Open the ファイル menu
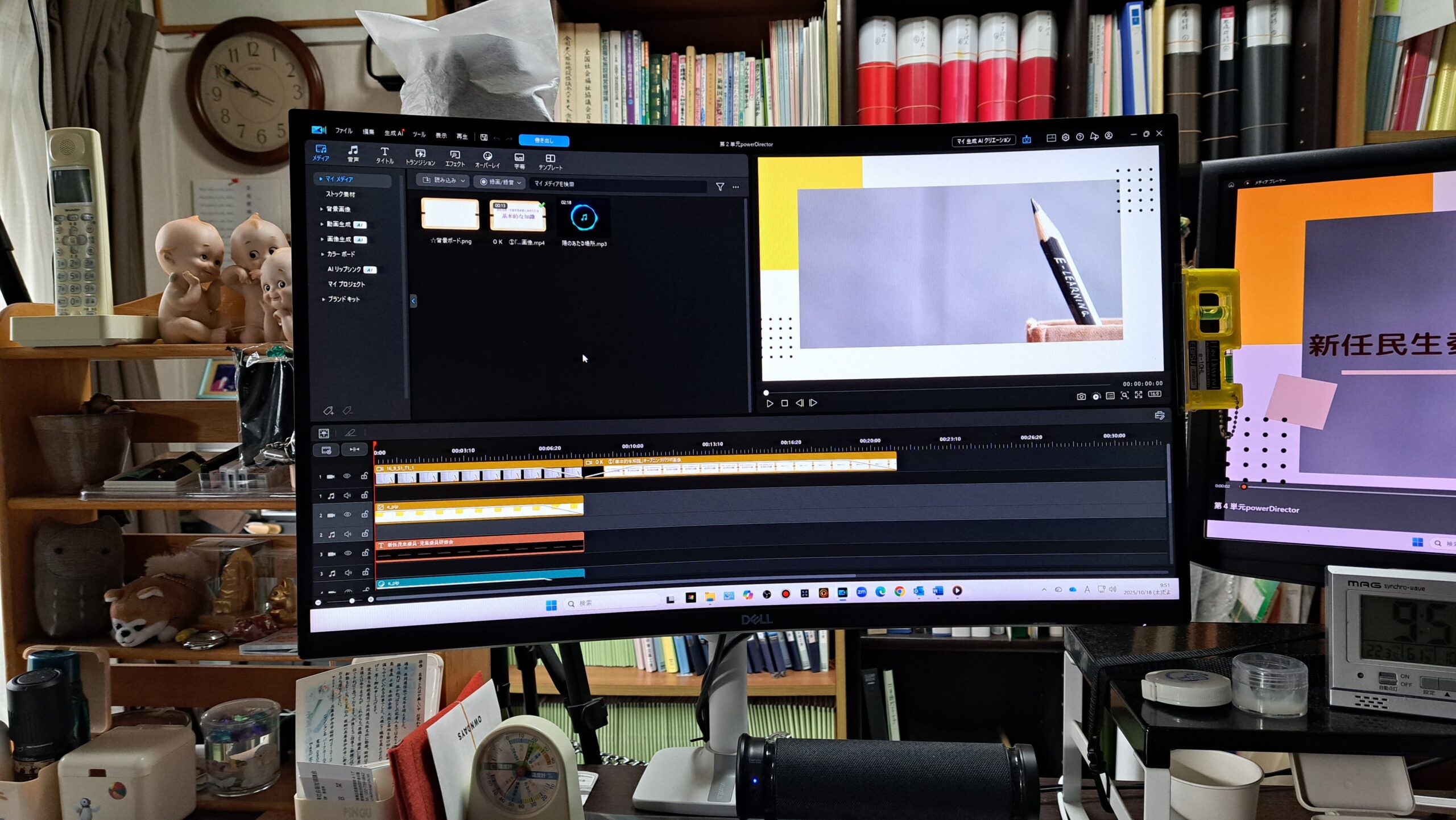The width and height of the screenshot is (1456, 820). tap(344, 131)
